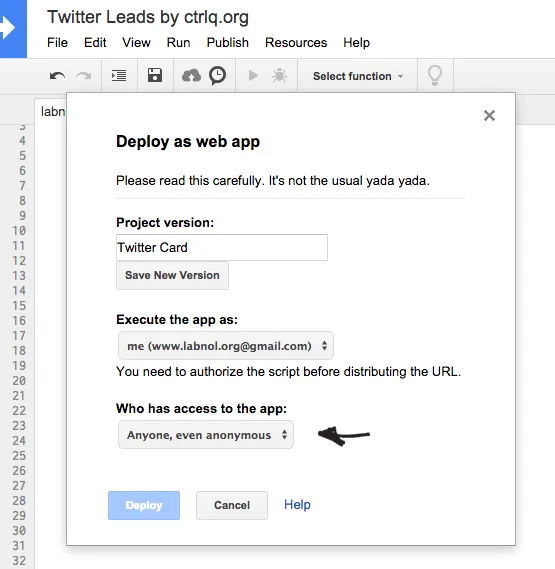Click the Save New Version button

tap(172, 275)
